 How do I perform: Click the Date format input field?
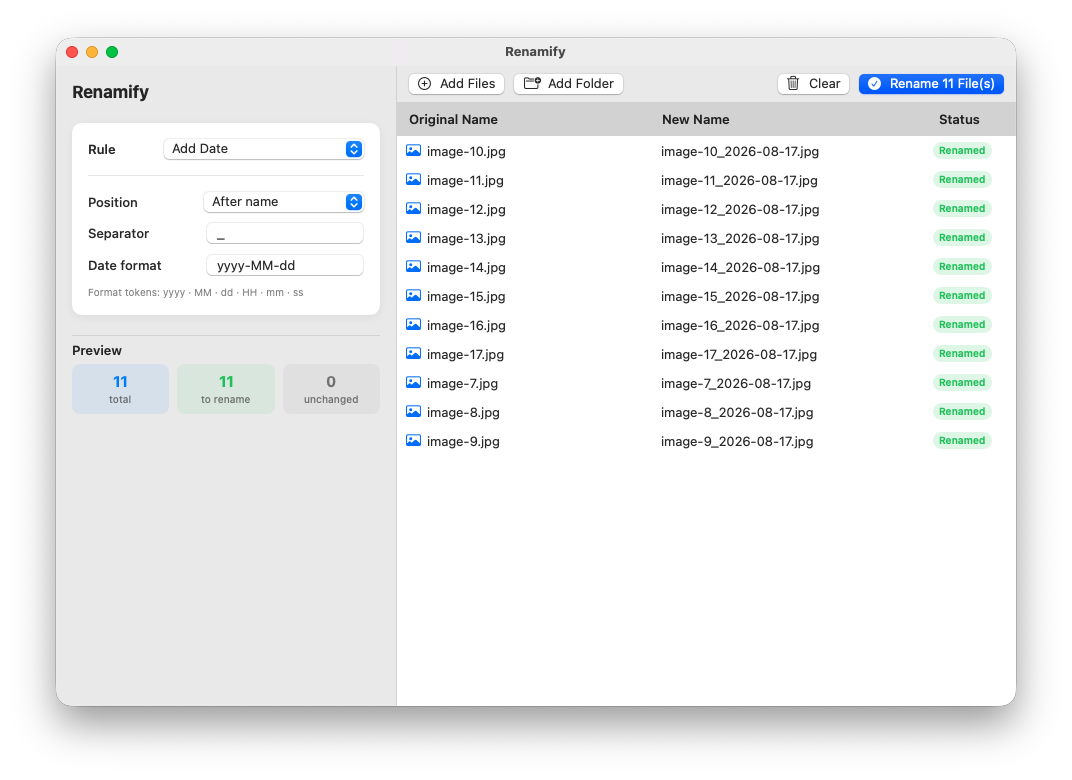284,265
